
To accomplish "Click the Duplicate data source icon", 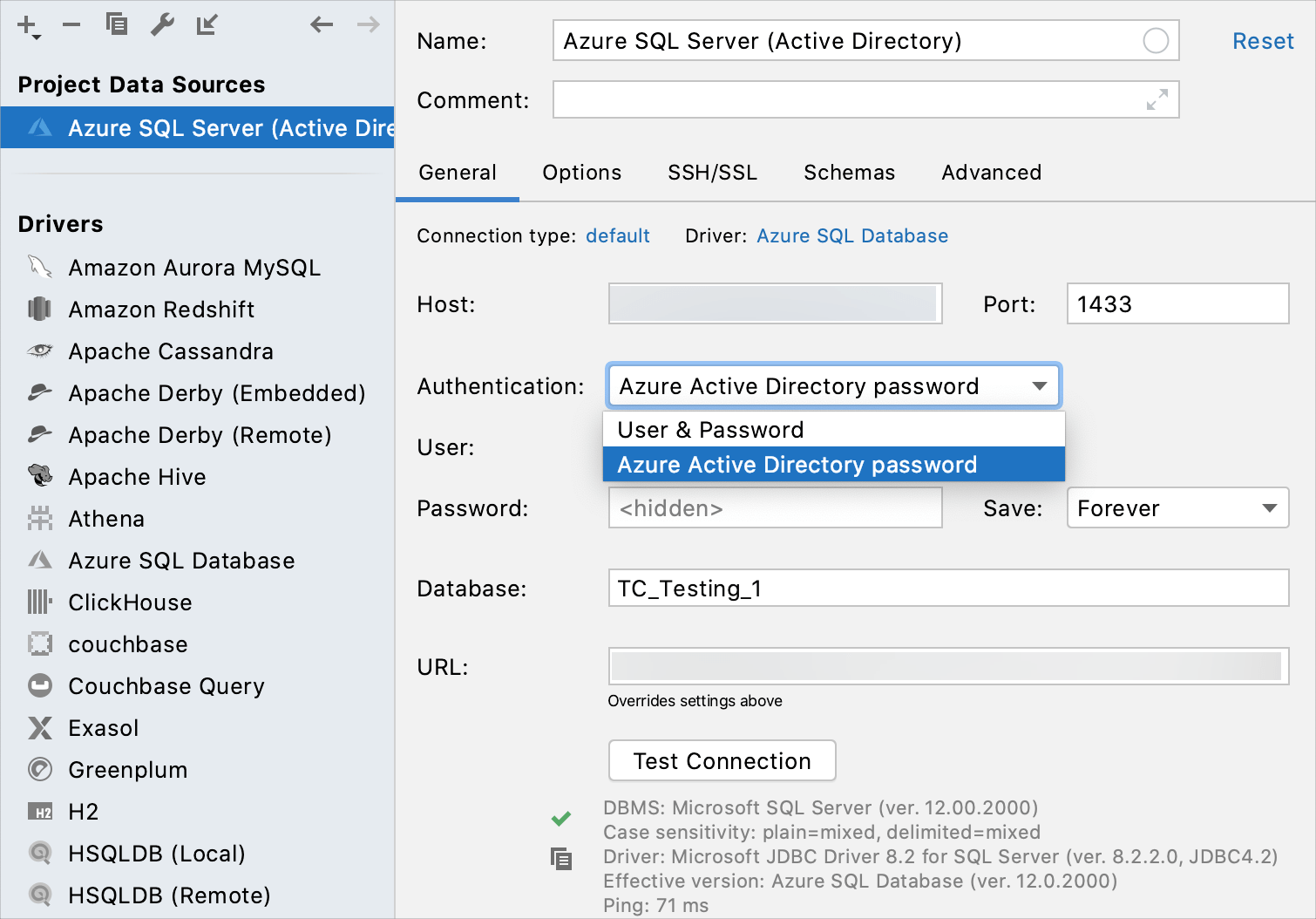I will coord(116,24).
